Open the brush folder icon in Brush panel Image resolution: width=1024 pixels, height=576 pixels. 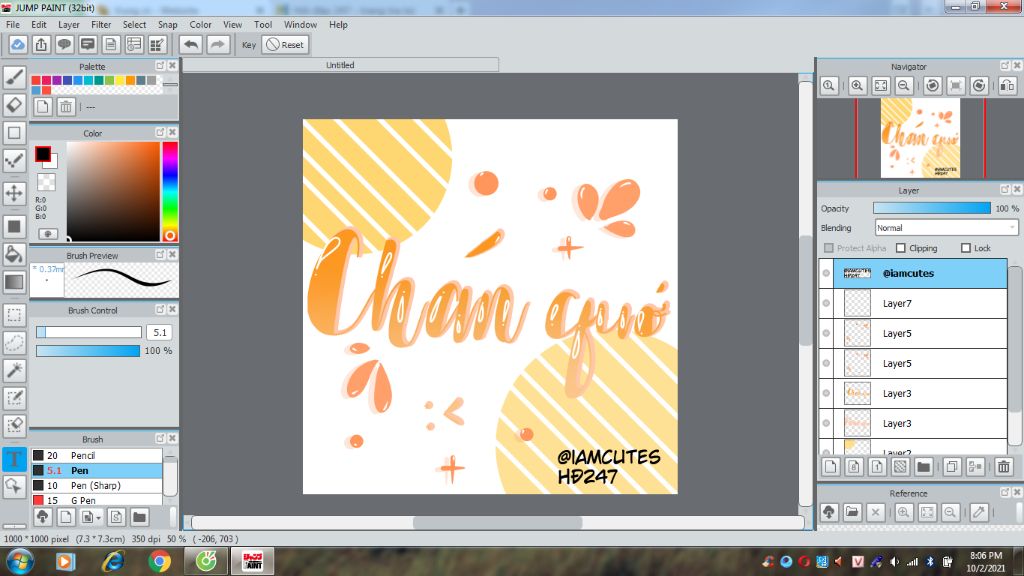click(x=139, y=517)
